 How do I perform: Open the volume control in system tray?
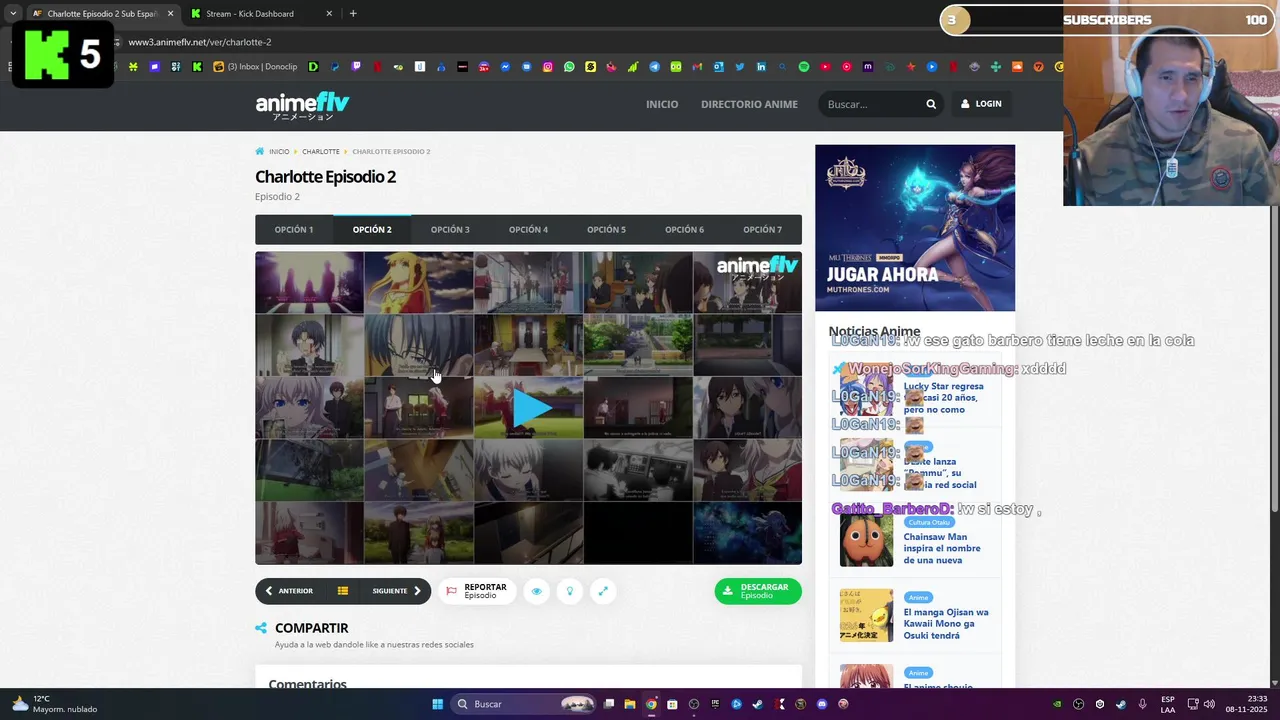[x=1210, y=704]
